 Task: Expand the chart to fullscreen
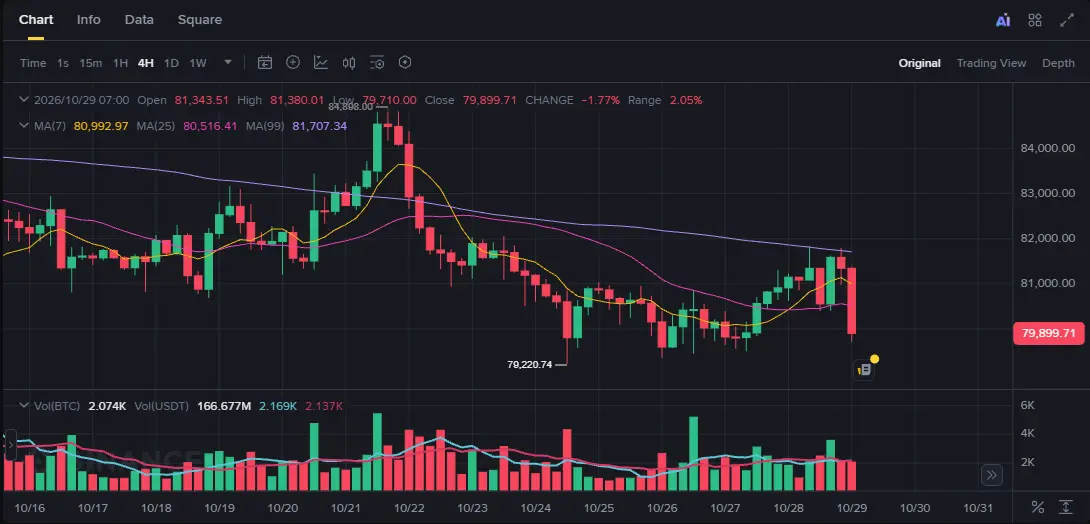(1066, 20)
